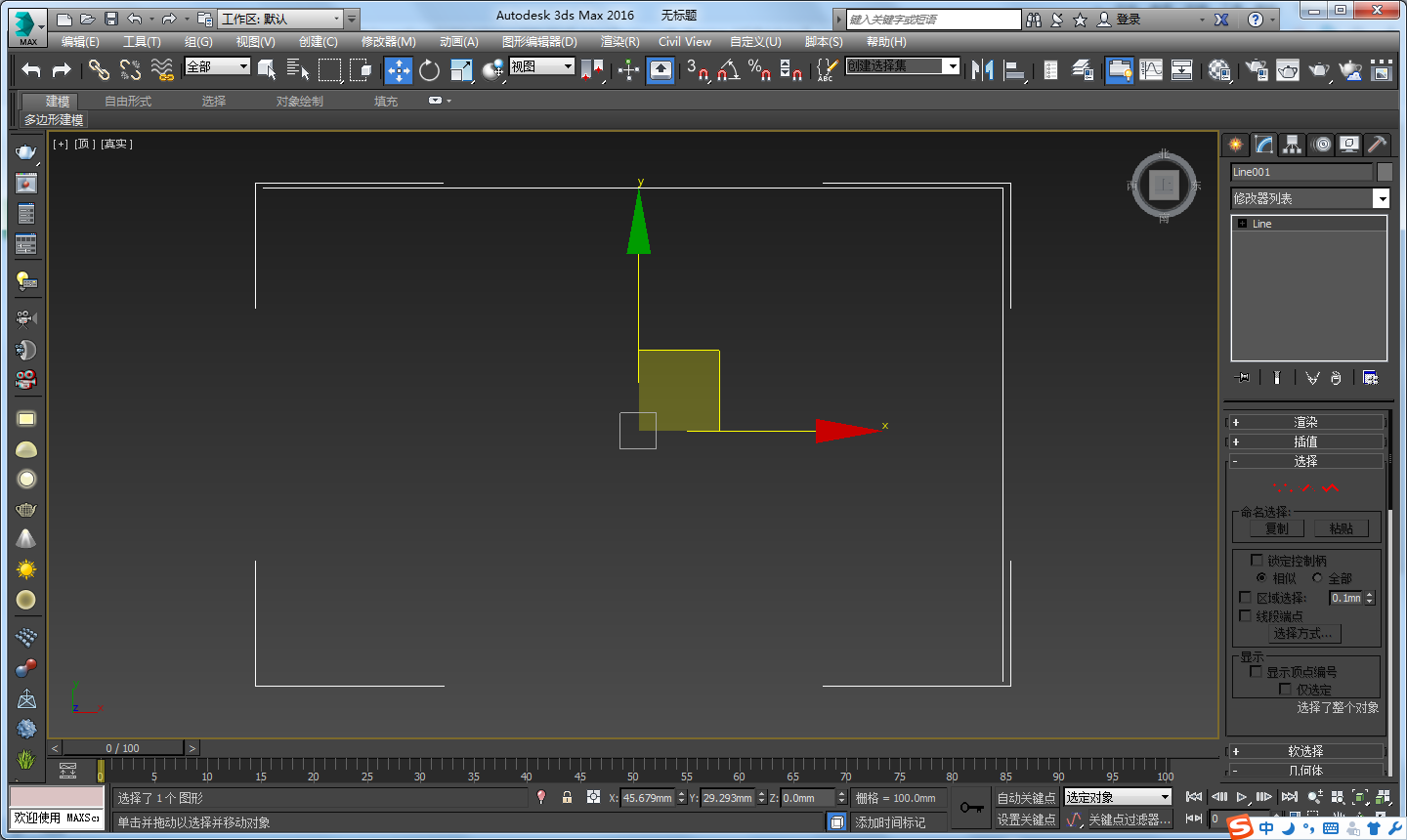Click the 复制 named selection button

tap(1277, 528)
